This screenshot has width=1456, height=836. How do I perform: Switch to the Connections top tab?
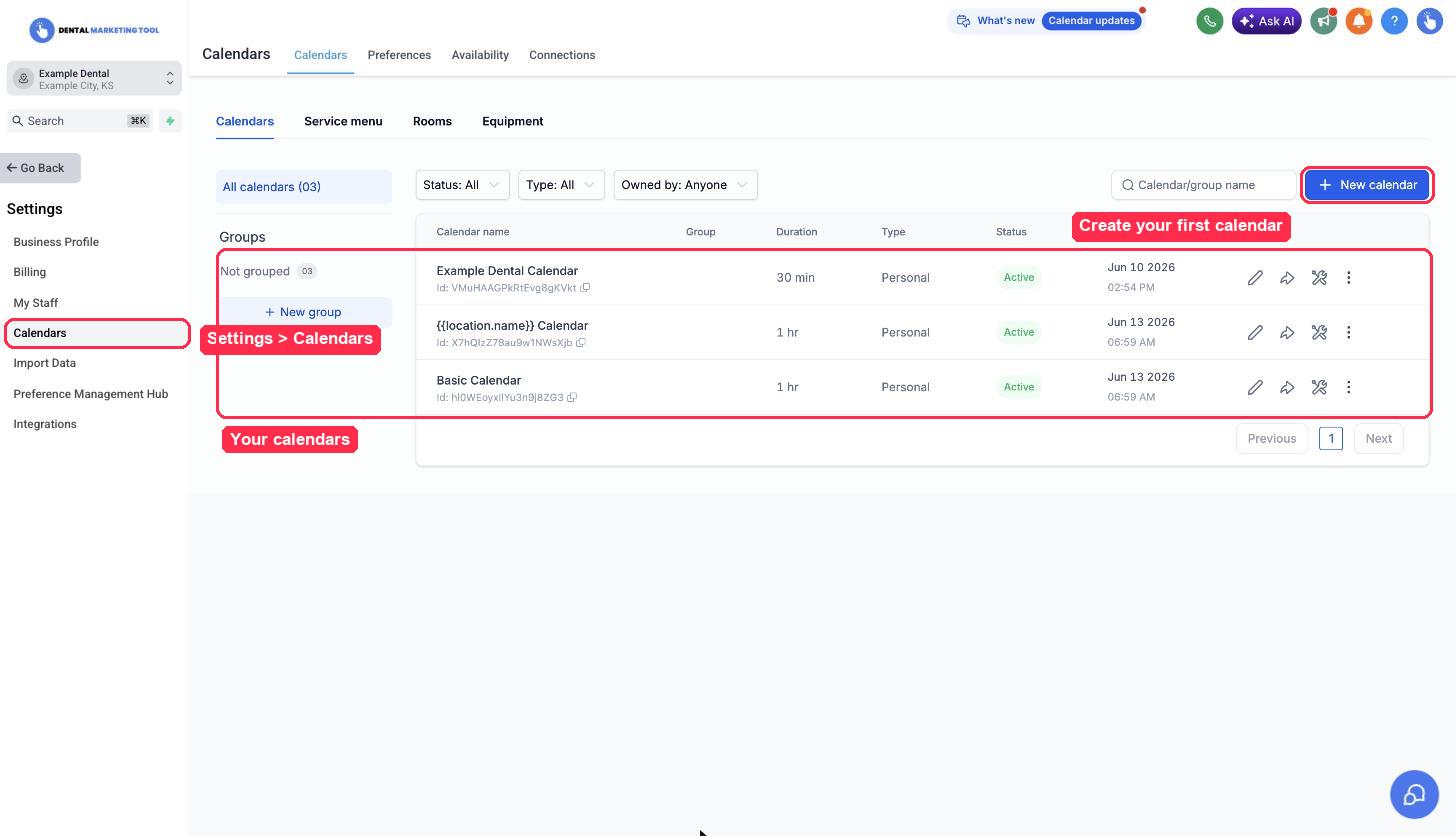click(562, 55)
